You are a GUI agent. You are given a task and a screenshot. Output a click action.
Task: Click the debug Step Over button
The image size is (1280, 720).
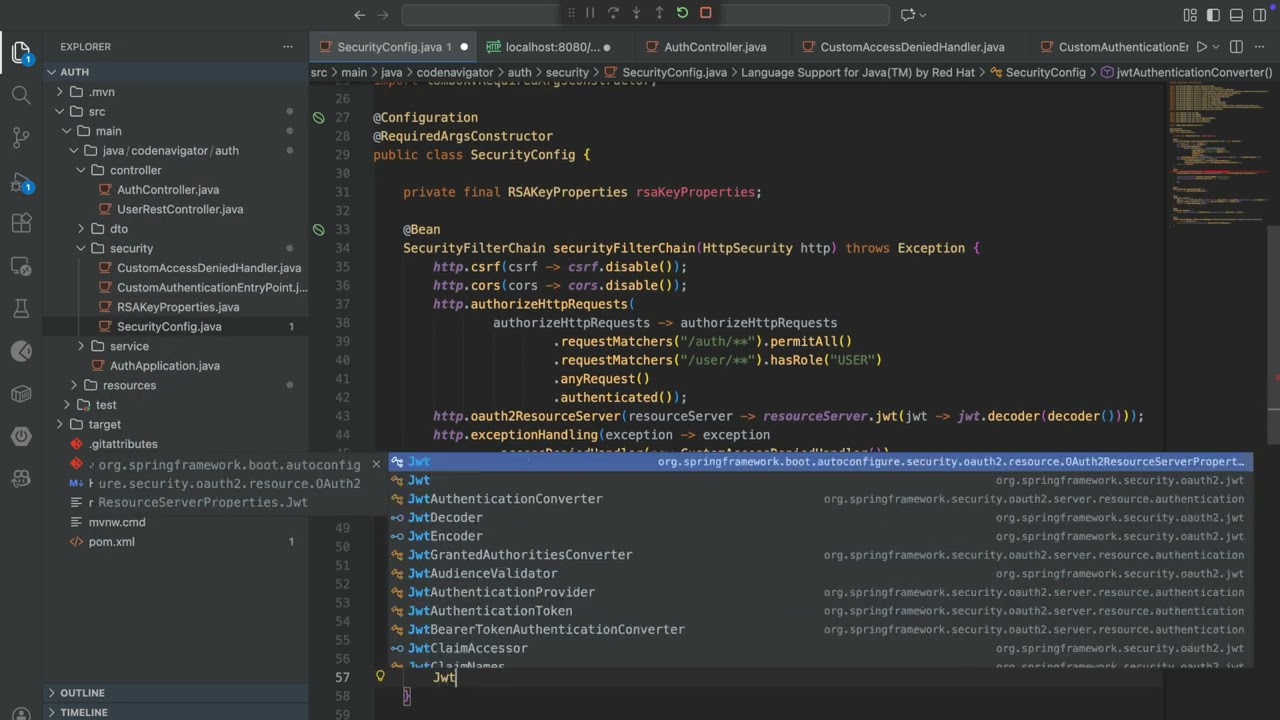coord(613,13)
